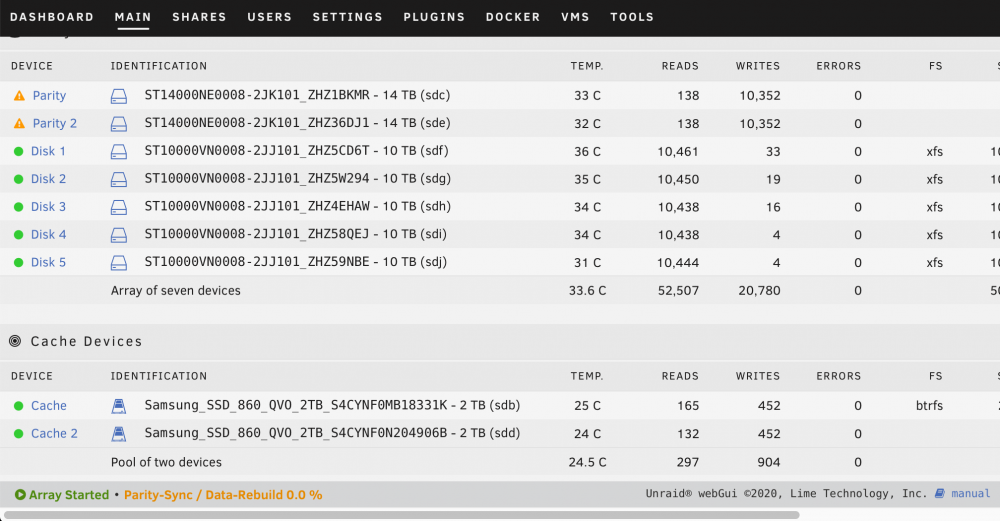1000x521 pixels.
Task: Open the Settings tab
Action: (x=348, y=17)
